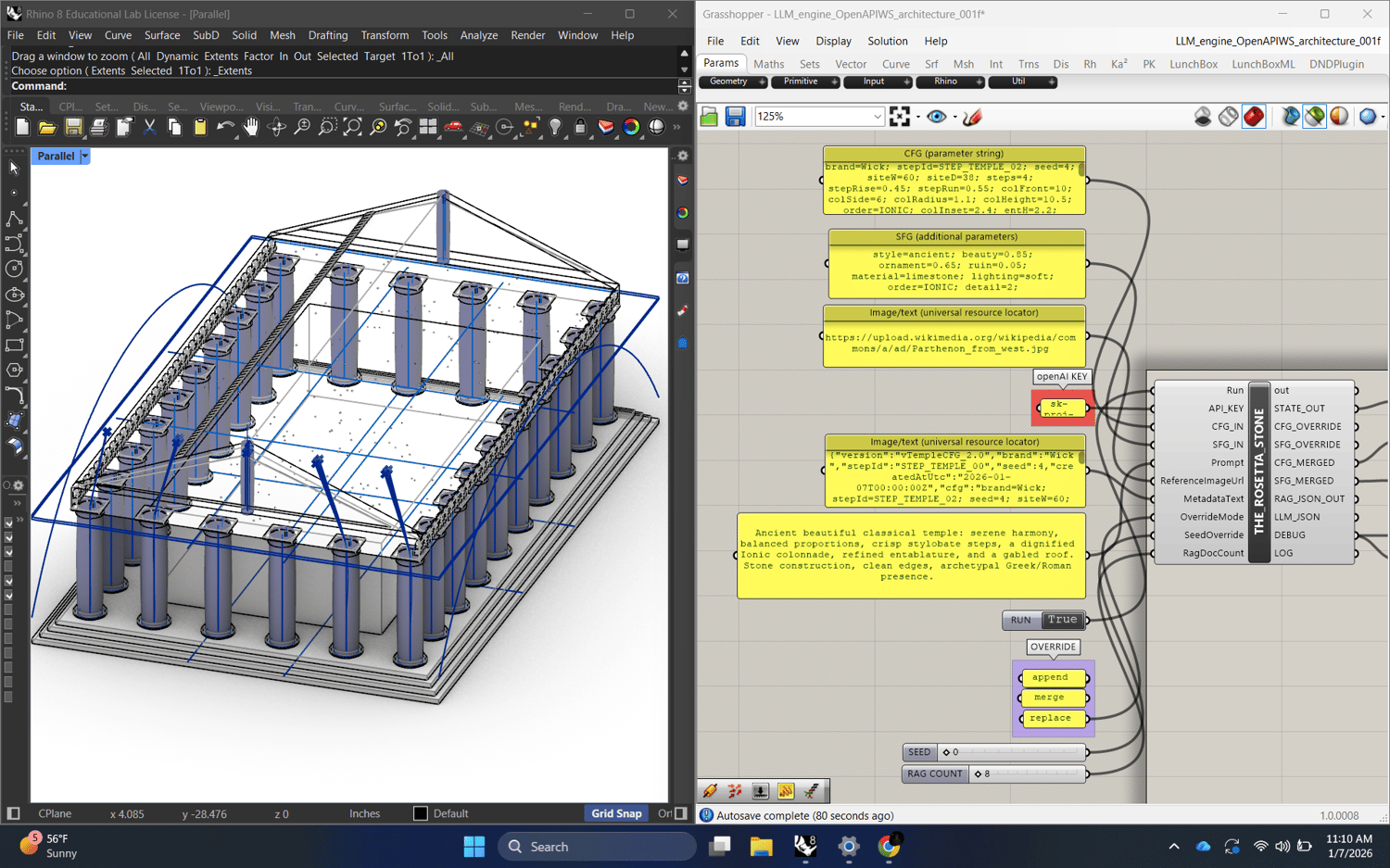
Task: Click the padlock lock objects icon
Action: pos(580,128)
